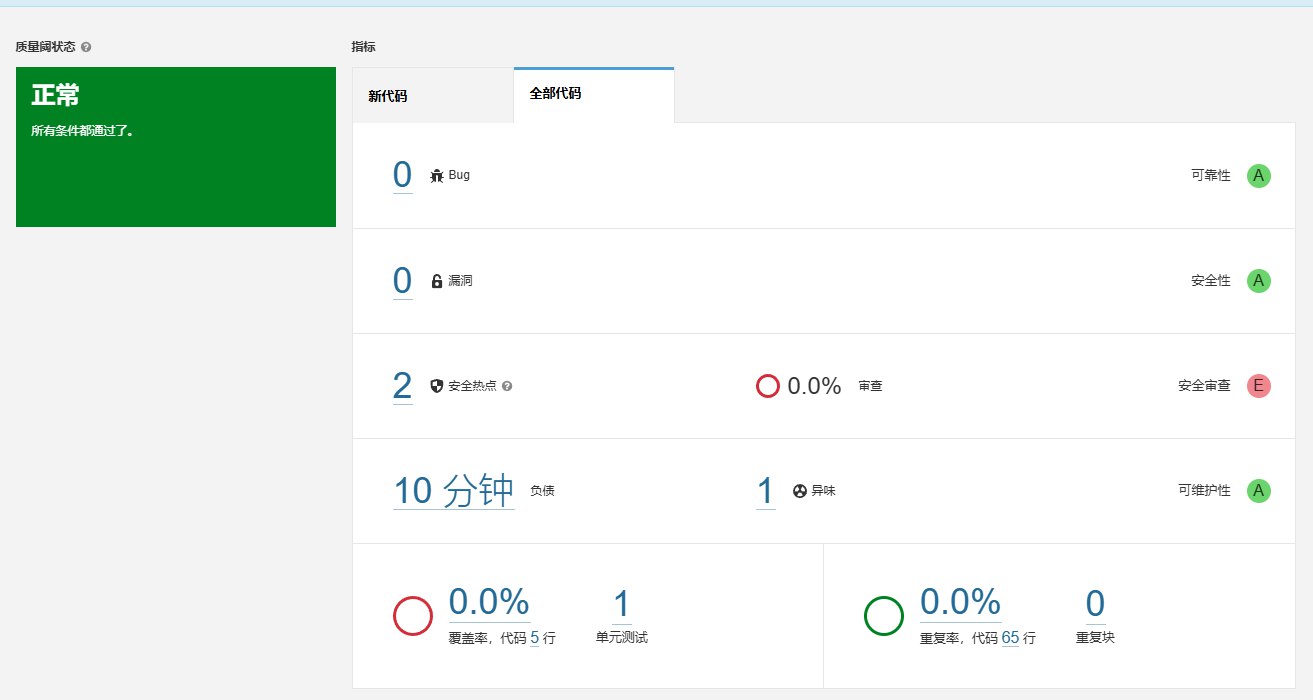Open the 2 security hotspots link

[x=402, y=386]
